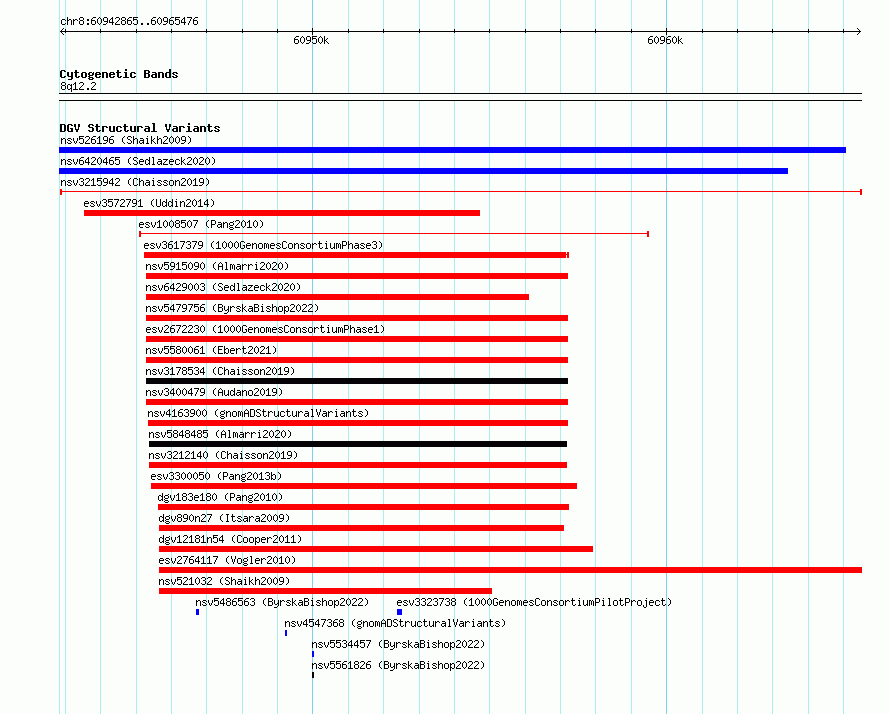Select esv3617379 (1000GenomesConsortiumPhase3) label

[x=263, y=245]
